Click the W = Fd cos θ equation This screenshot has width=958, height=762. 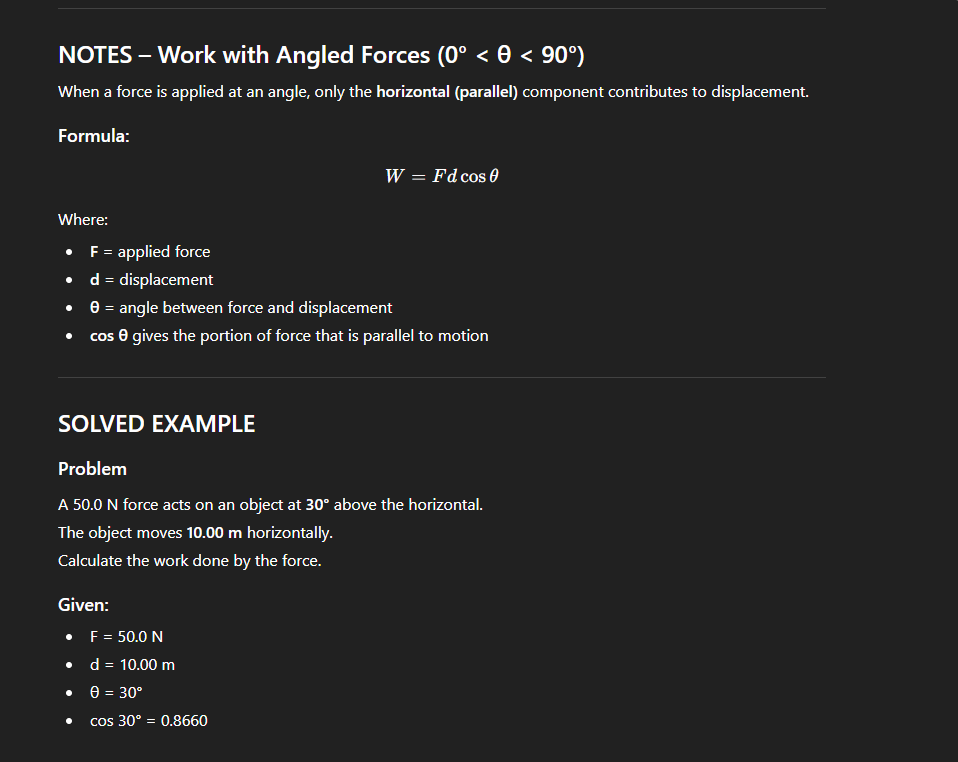pyautogui.click(x=441, y=176)
